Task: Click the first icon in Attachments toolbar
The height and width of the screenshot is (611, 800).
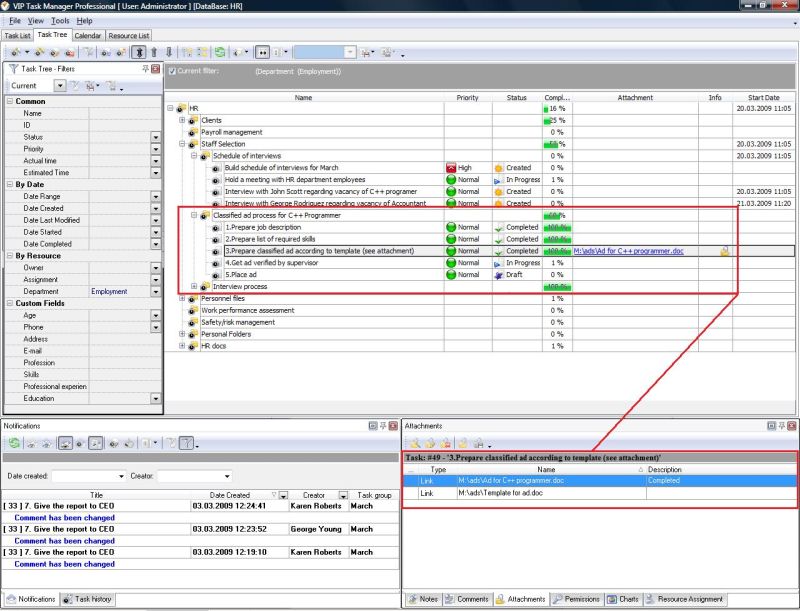Action: (413, 443)
